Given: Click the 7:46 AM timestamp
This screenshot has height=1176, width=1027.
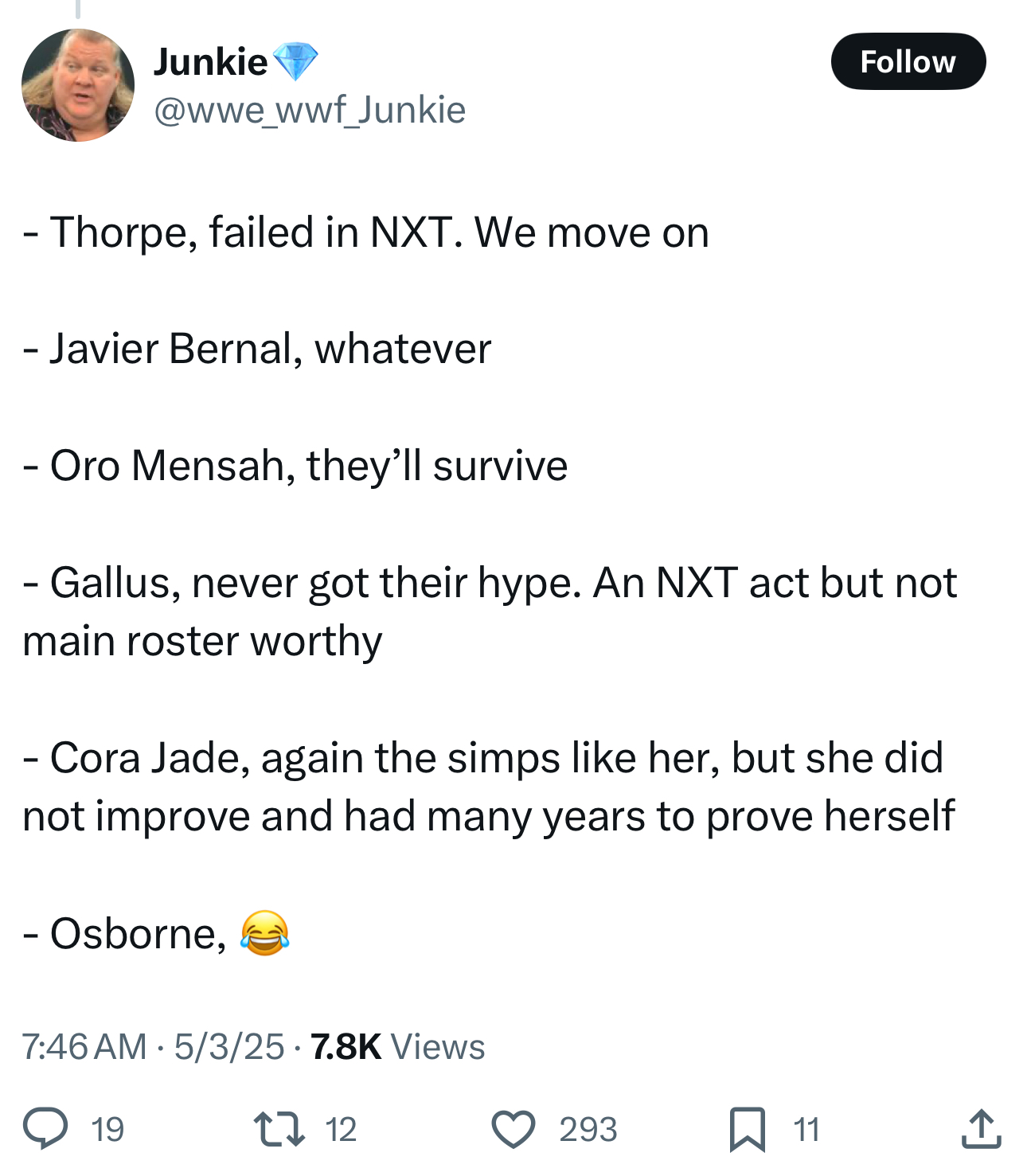Looking at the screenshot, I should tap(84, 1046).
